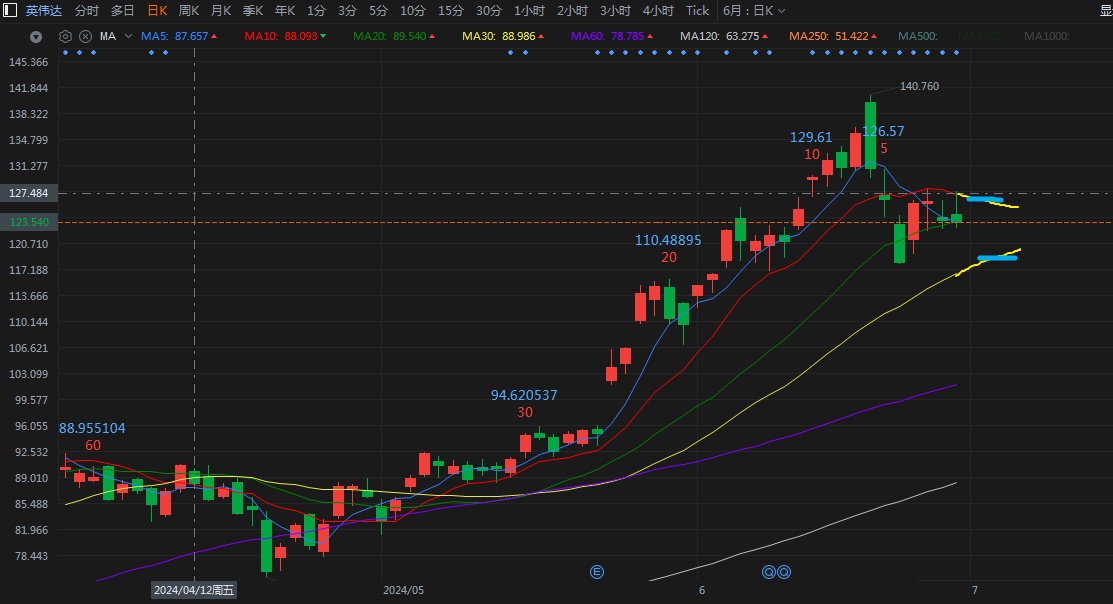Select the Tick timeframe button

click(x=697, y=11)
